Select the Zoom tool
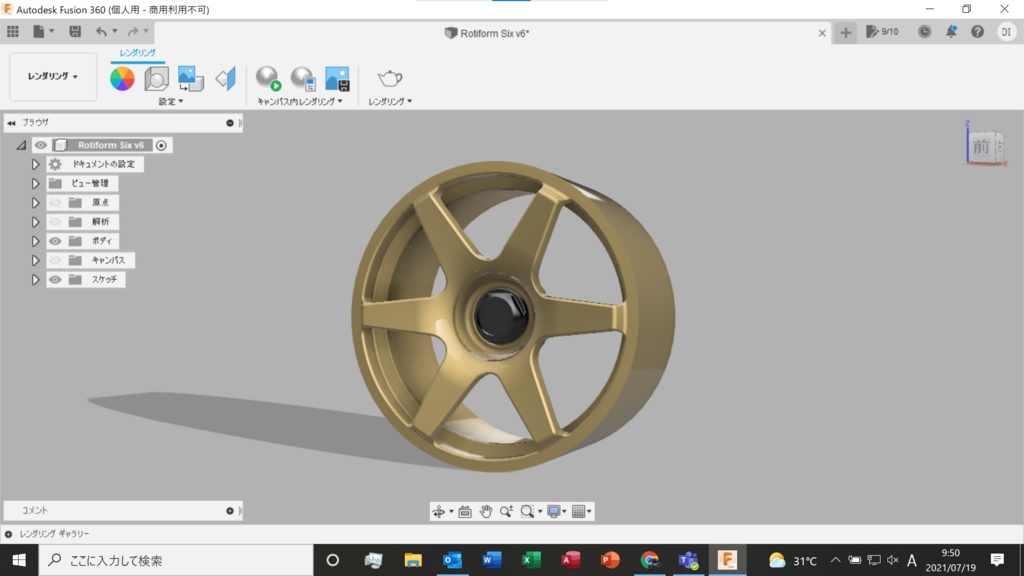 506,511
